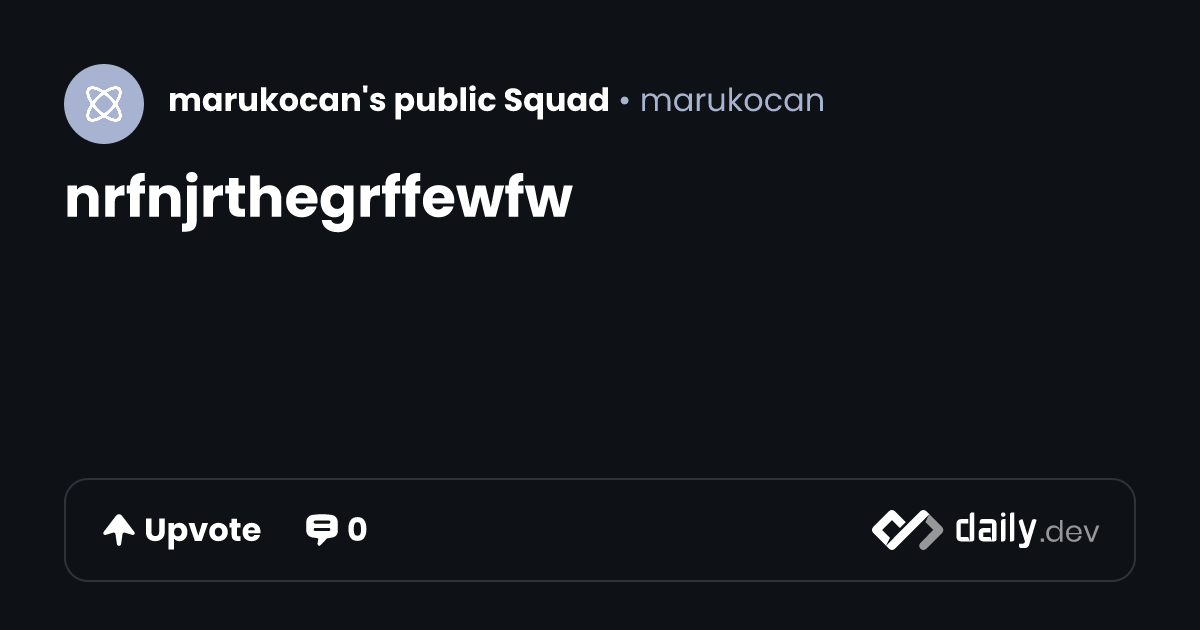Click the white atom glyph inside the avatar
Screen dimensions: 1200x630
[104, 104]
